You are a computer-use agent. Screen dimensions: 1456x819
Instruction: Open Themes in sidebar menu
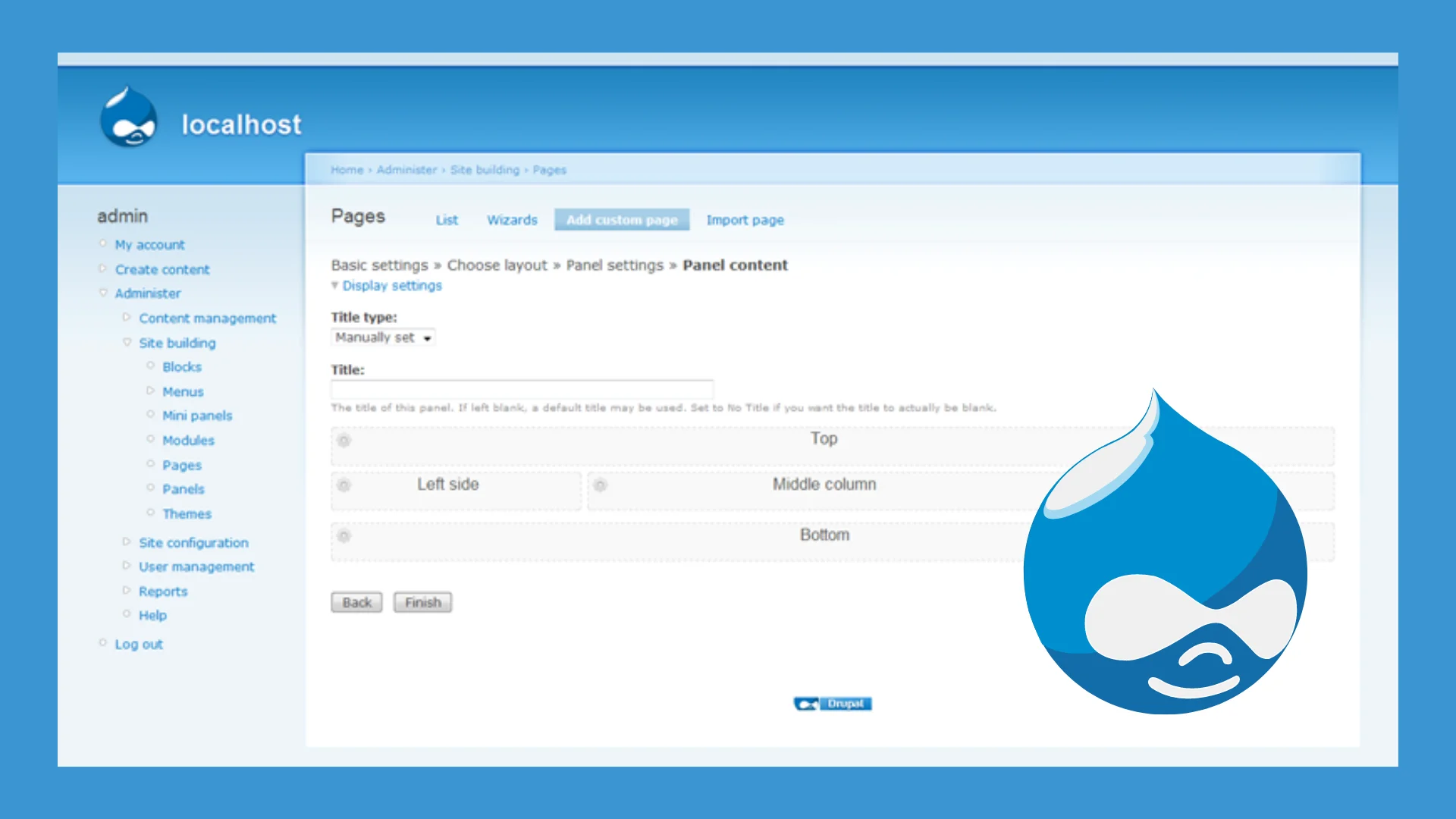(187, 513)
